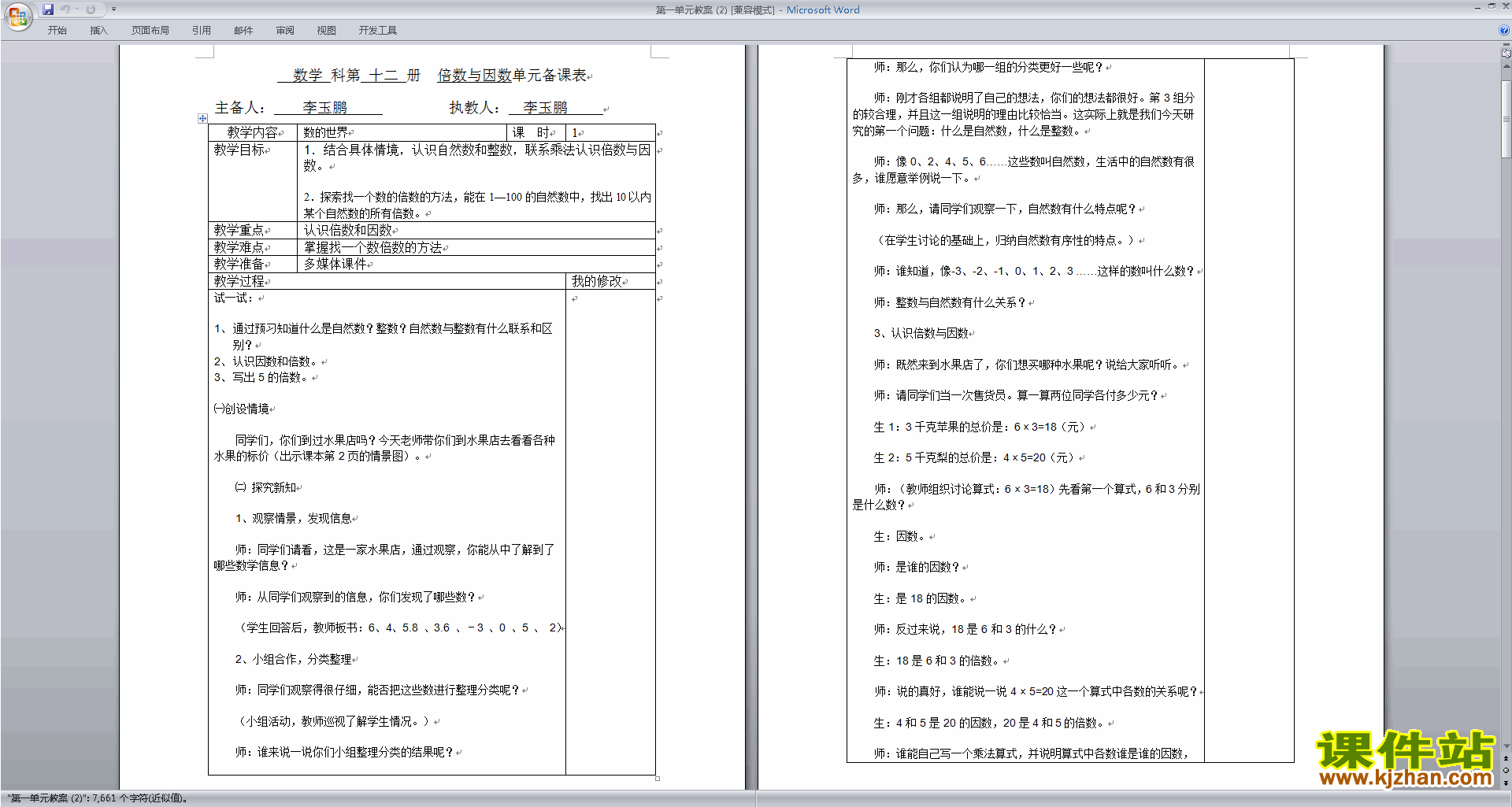This screenshot has width=1512, height=807.
Task: Click the 教学过程 header cell
Action: [387, 281]
